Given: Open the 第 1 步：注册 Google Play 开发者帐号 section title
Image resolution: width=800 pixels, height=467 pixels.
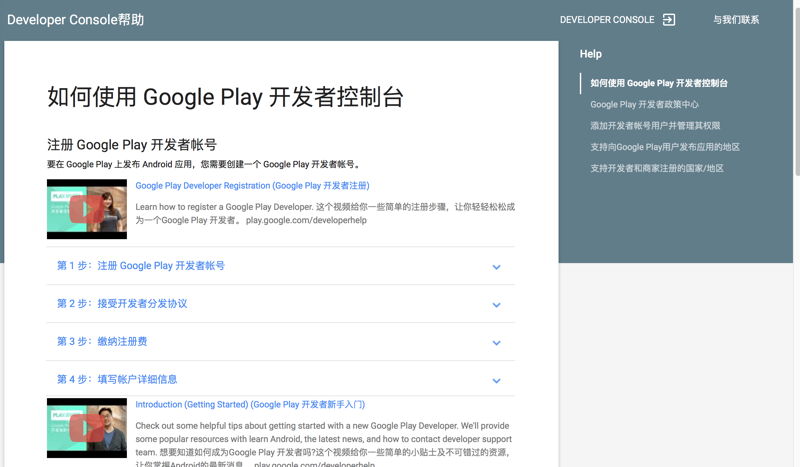Looking at the screenshot, I should pyautogui.click(x=141, y=266).
